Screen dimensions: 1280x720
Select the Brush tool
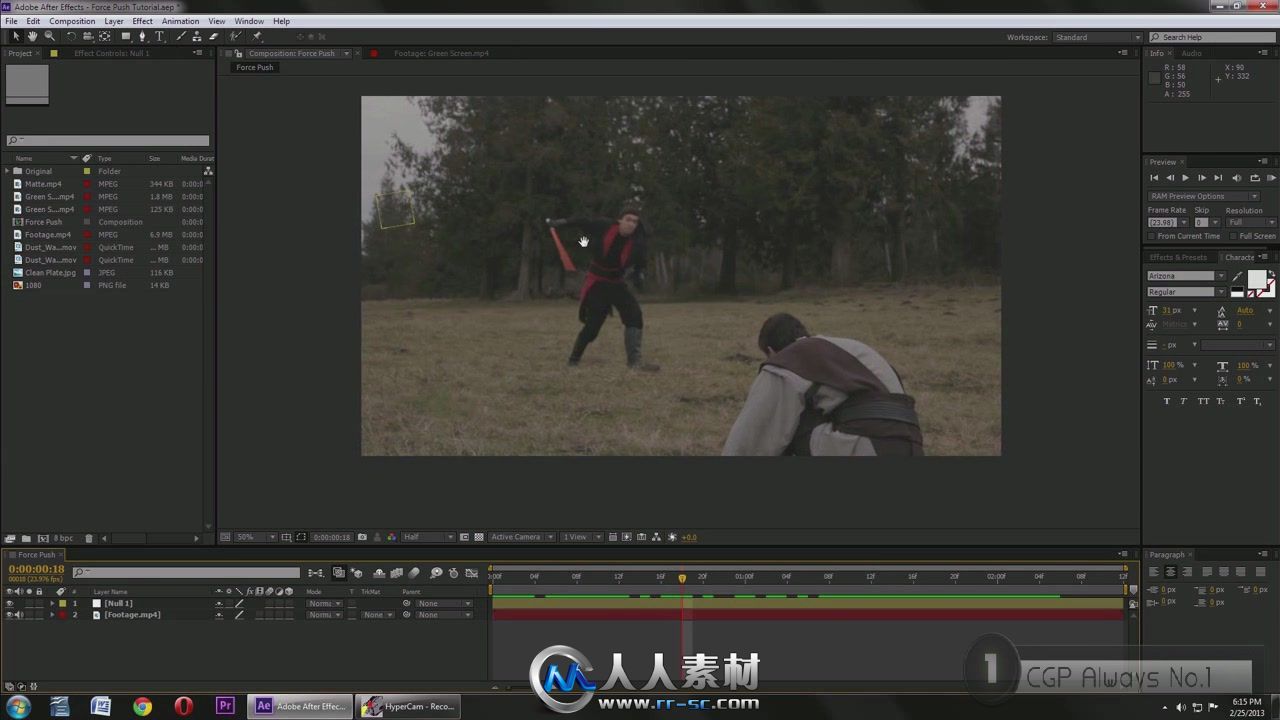[x=181, y=36]
